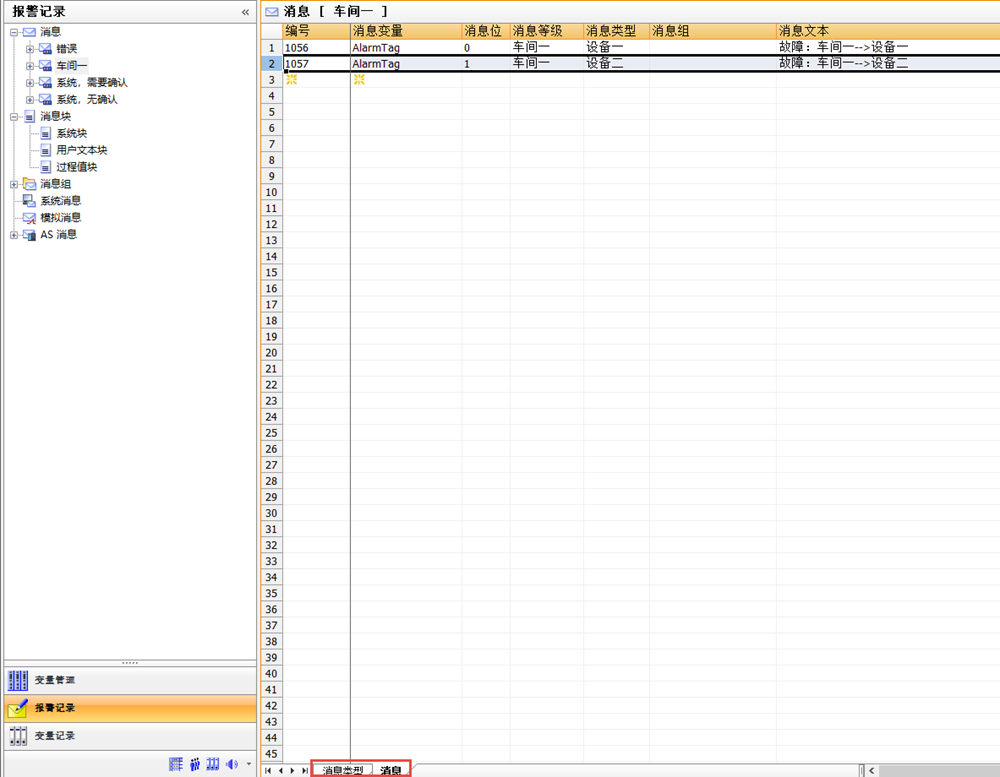Switch to the 消息类型 tab
Image resolution: width=1000 pixels, height=777 pixels.
point(343,770)
